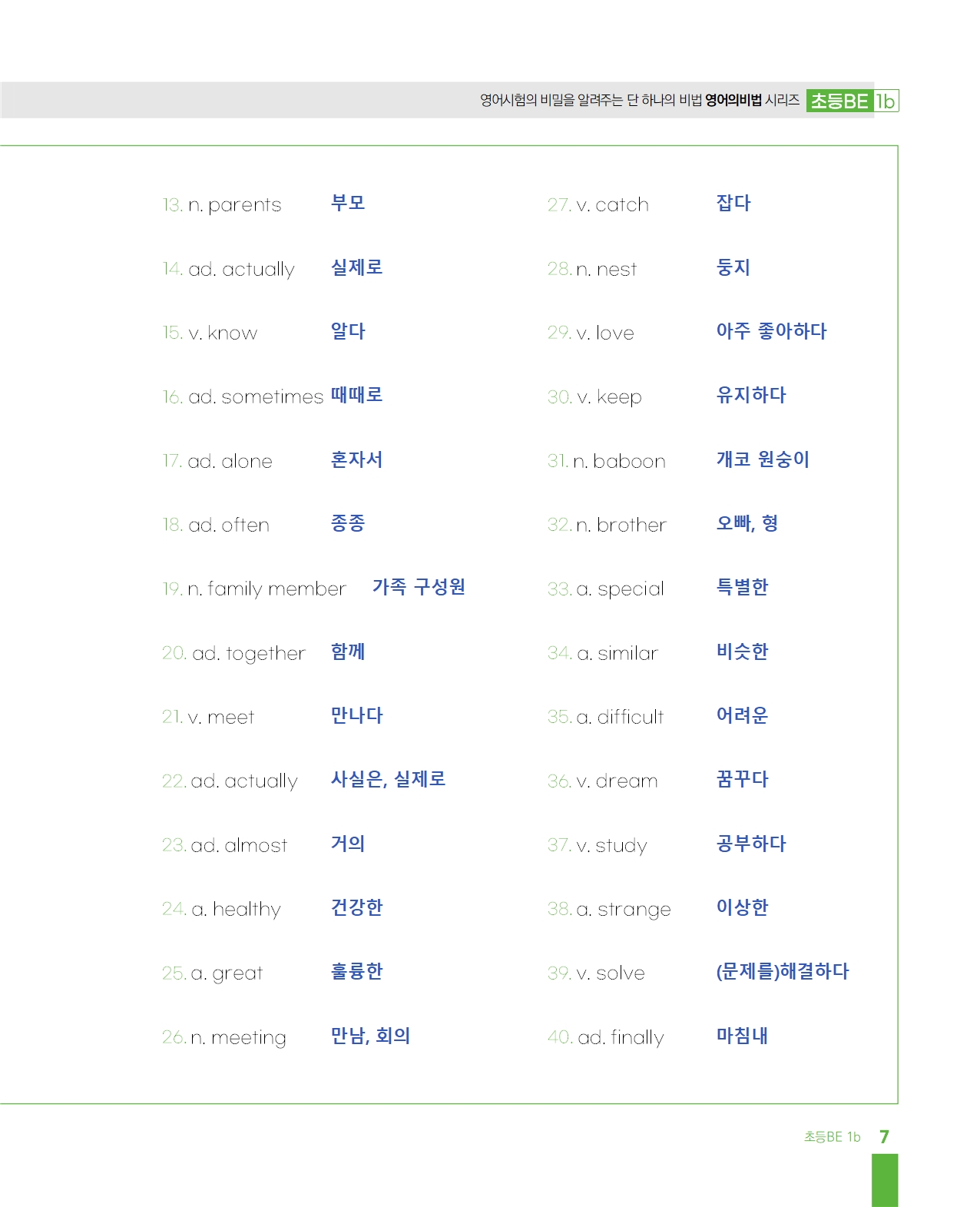980x1207 pixels.
Task: Click the meaning 사실은, 실제로
Action: click(x=388, y=779)
